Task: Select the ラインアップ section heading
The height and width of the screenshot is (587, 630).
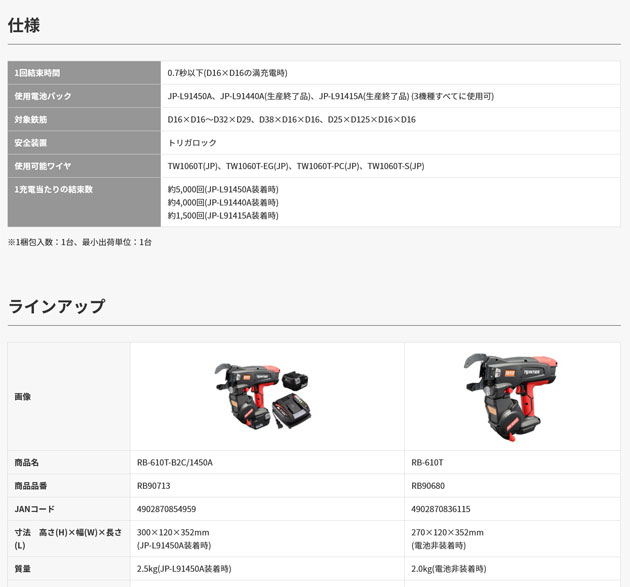Action: 56,306
